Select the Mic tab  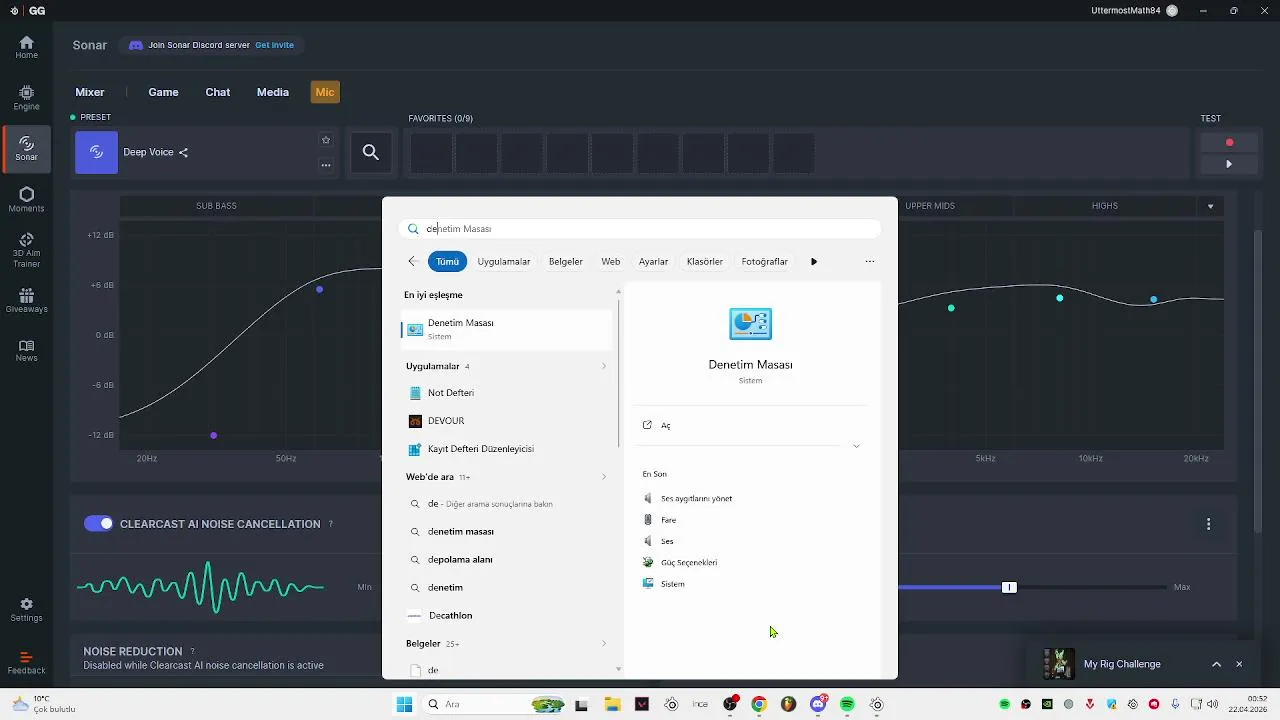click(x=325, y=92)
